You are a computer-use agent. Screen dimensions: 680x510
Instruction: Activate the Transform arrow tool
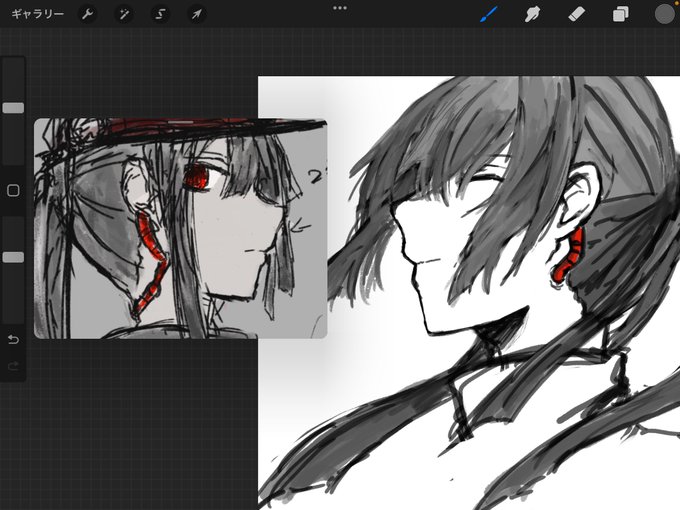197,14
